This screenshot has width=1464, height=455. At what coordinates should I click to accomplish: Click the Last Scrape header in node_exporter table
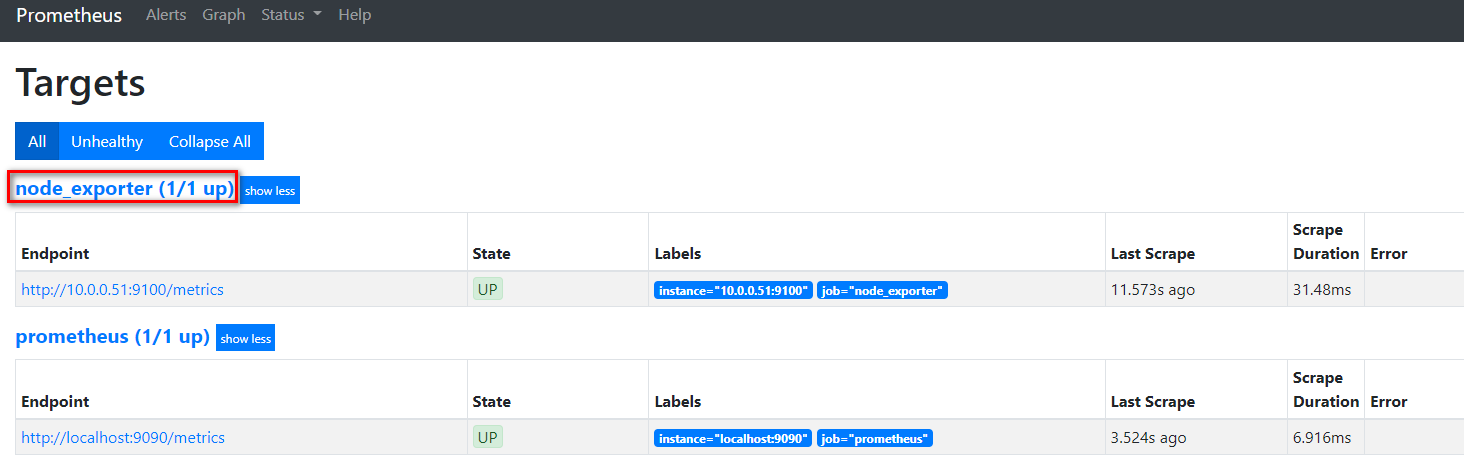coord(1153,254)
